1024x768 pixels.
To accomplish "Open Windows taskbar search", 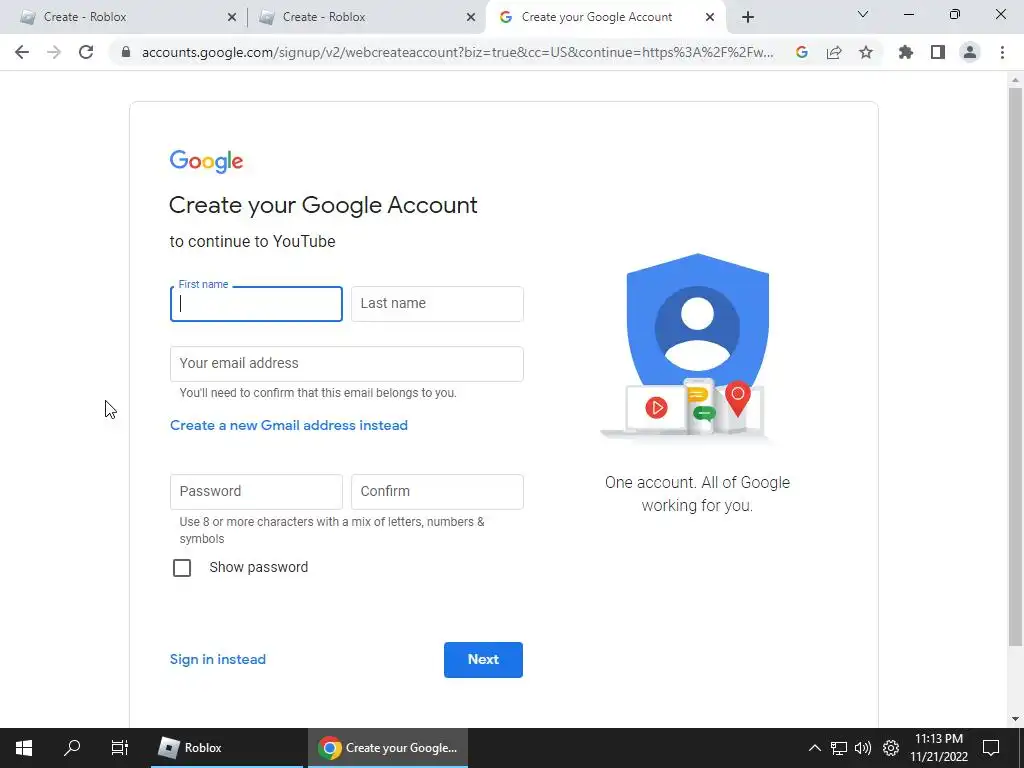I will tap(72, 748).
